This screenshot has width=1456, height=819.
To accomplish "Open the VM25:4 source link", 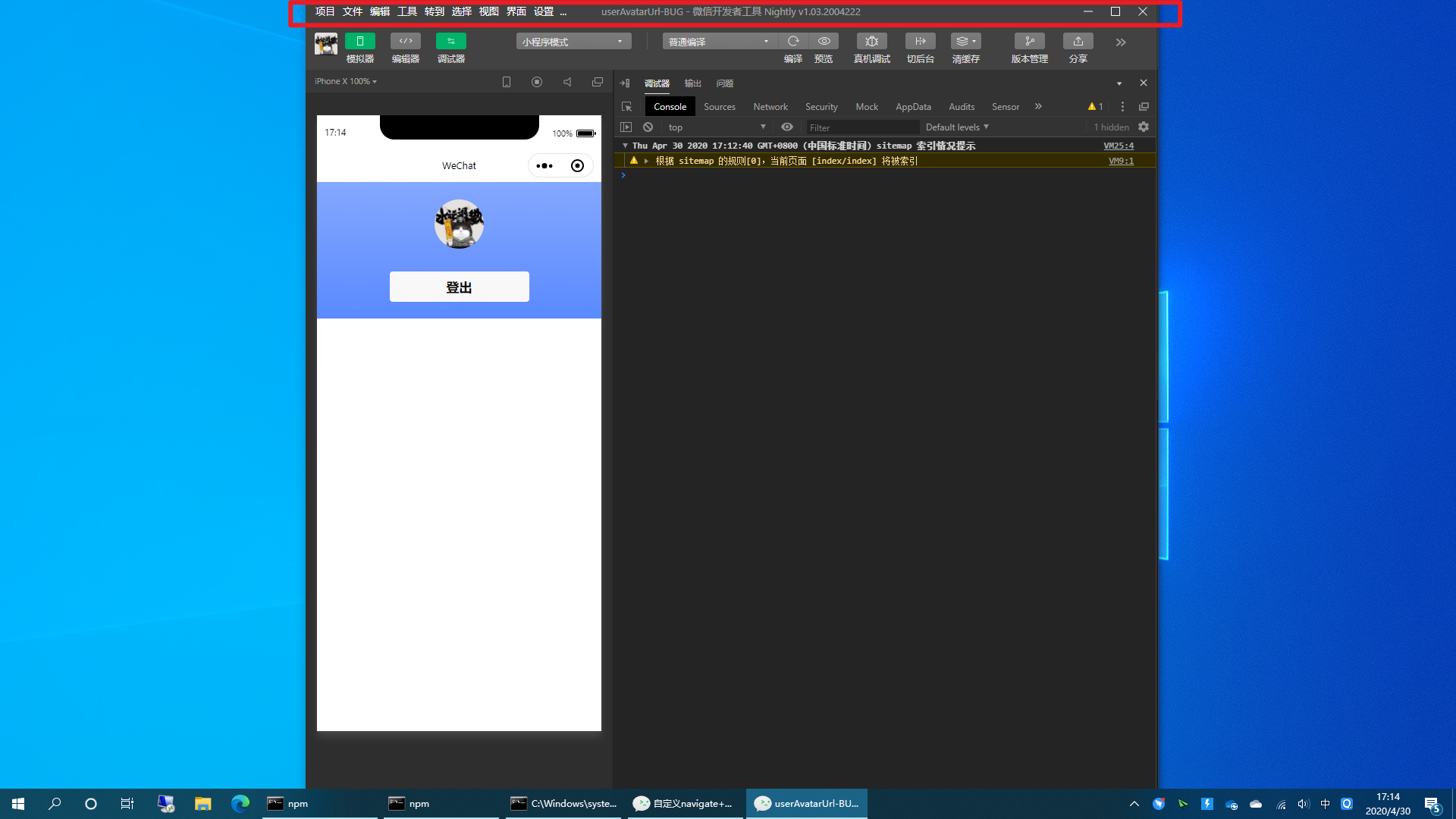I will click(x=1118, y=146).
